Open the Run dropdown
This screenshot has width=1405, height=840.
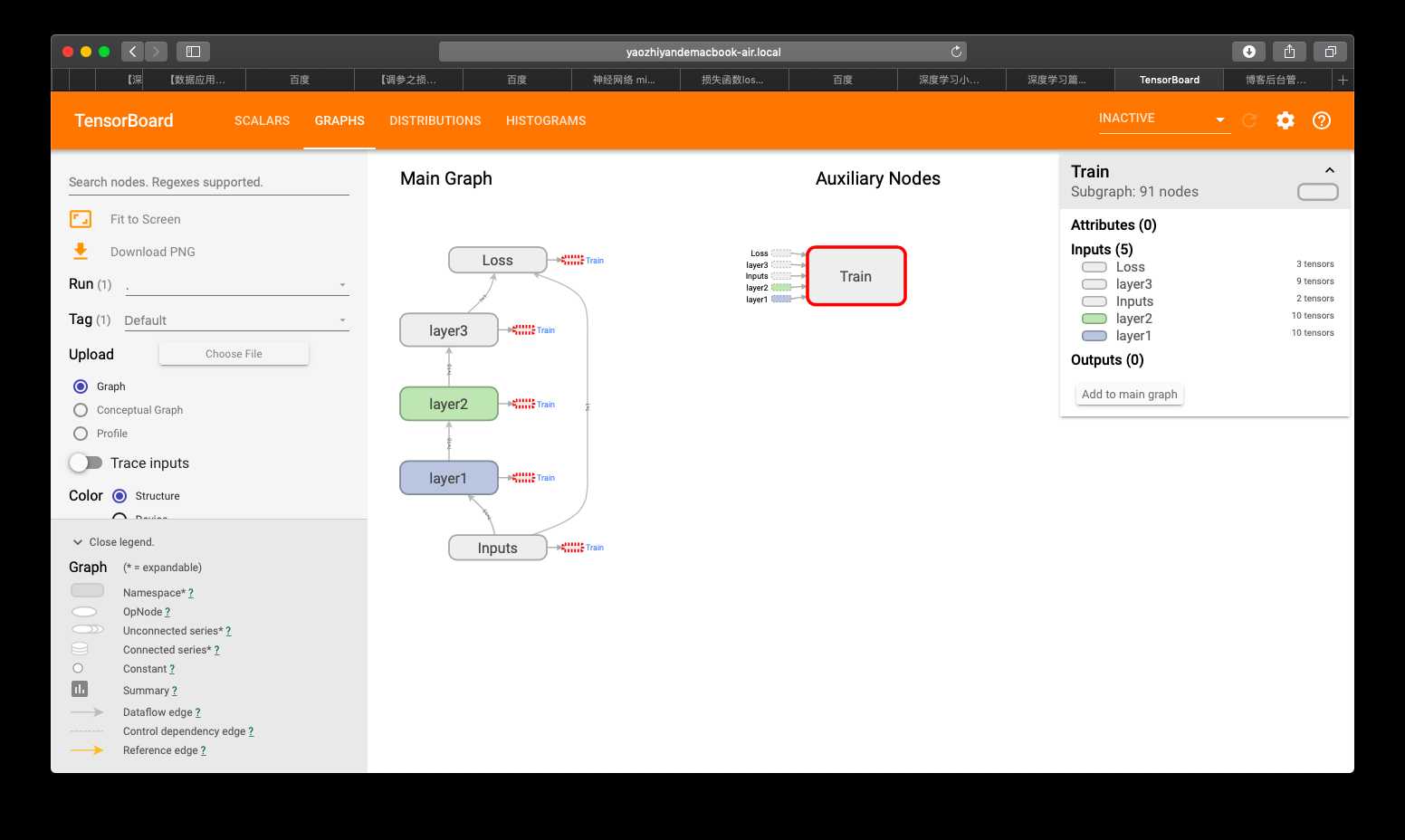tap(236, 285)
